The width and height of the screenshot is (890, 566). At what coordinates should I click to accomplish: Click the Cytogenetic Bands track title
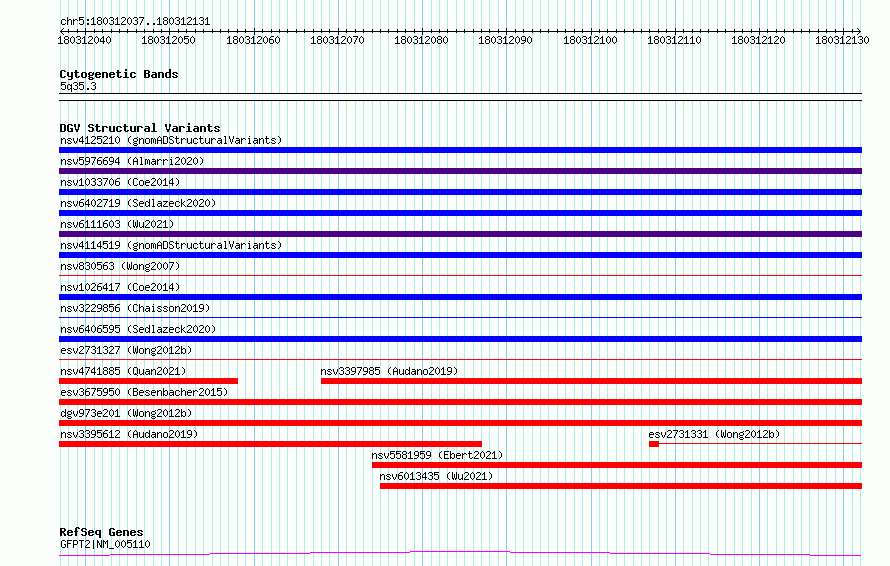pyautogui.click(x=119, y=74)
